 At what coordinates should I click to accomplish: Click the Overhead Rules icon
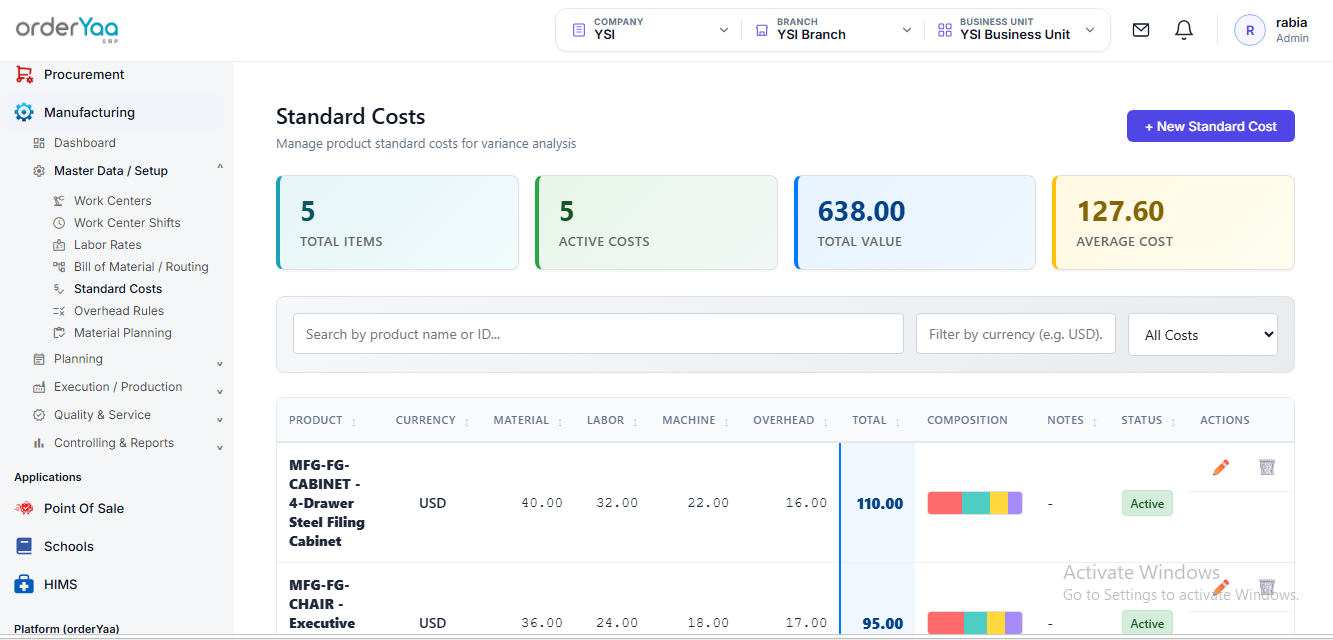[x=59, y=311]
